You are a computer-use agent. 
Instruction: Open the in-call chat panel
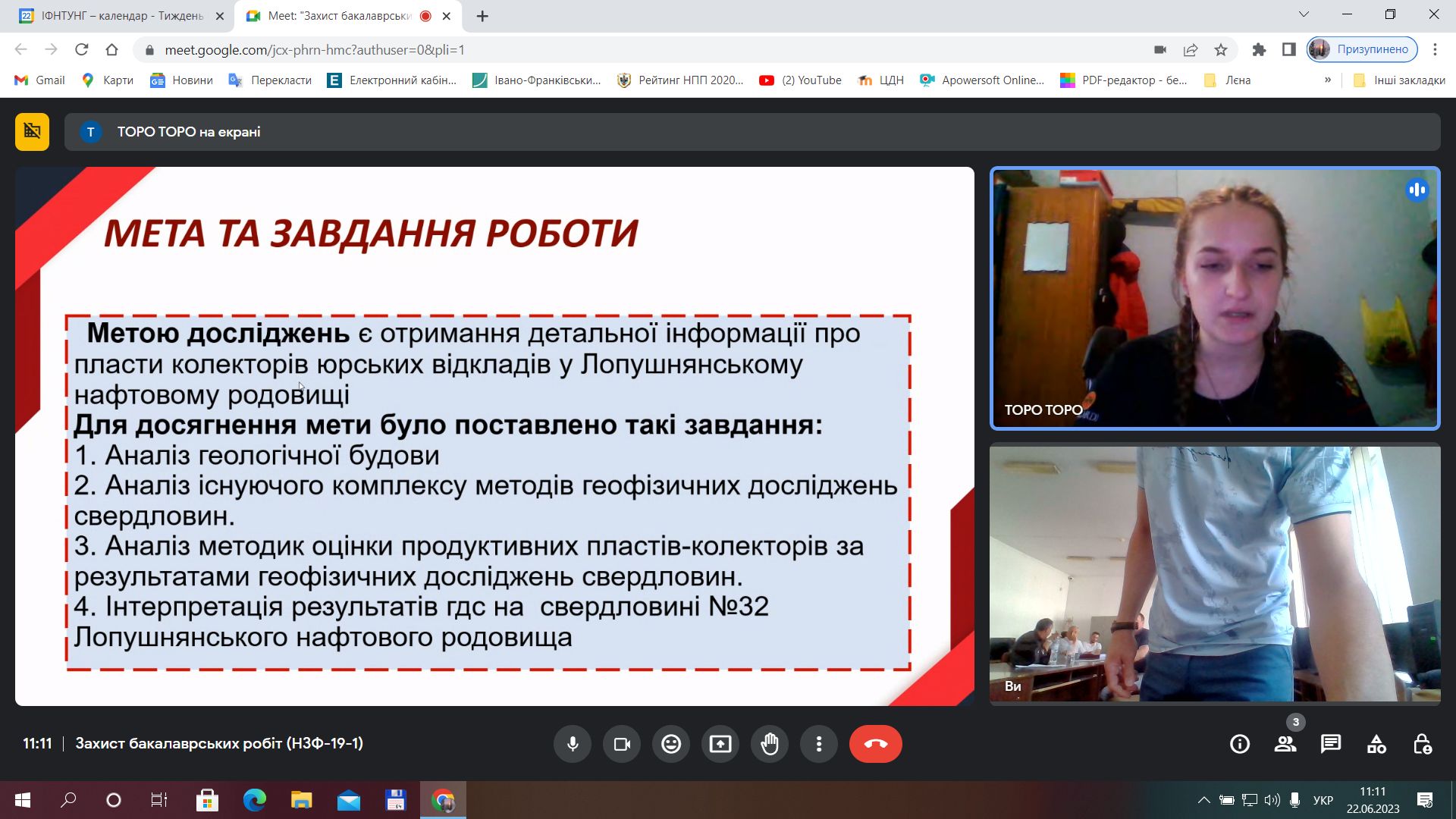point(1329,744)
